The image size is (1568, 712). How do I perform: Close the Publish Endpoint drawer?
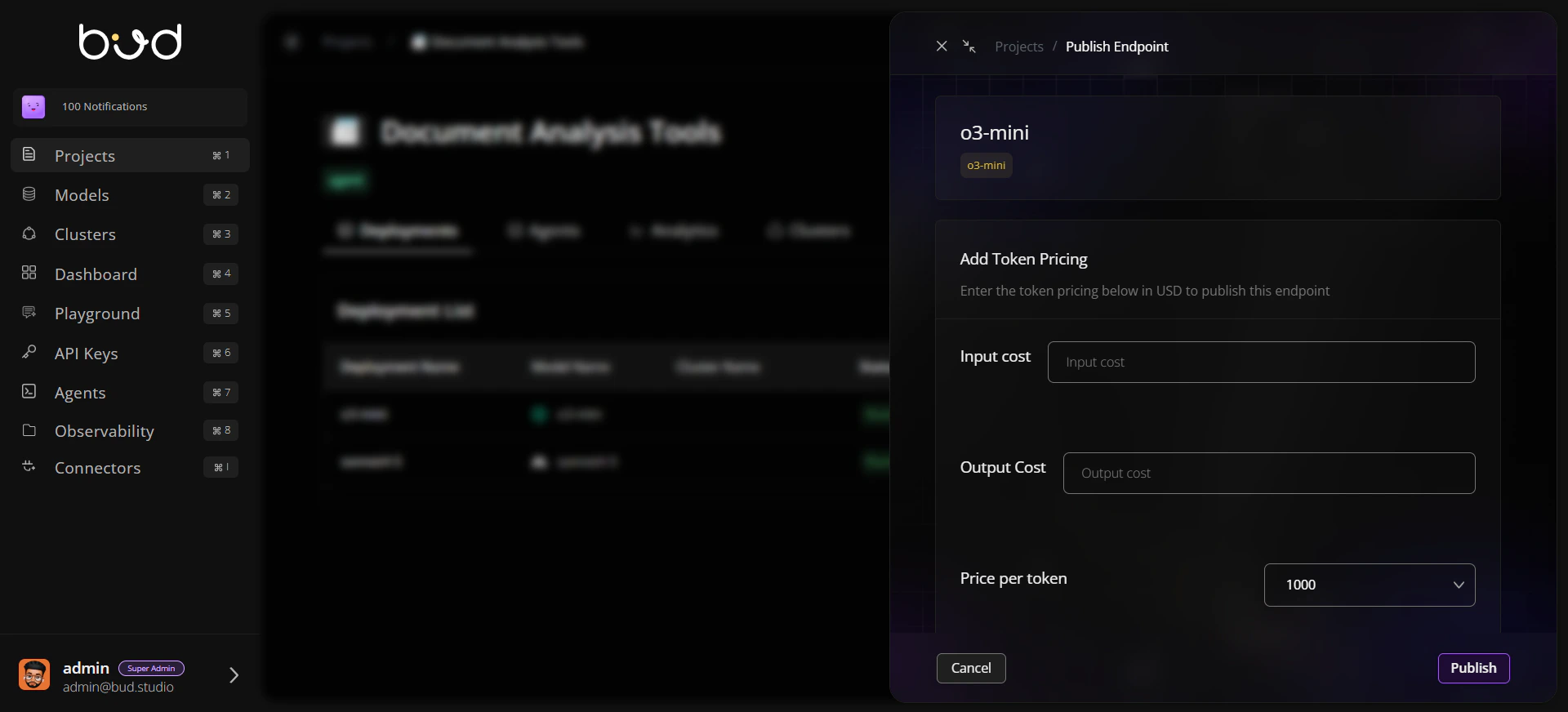pos(942,47)
